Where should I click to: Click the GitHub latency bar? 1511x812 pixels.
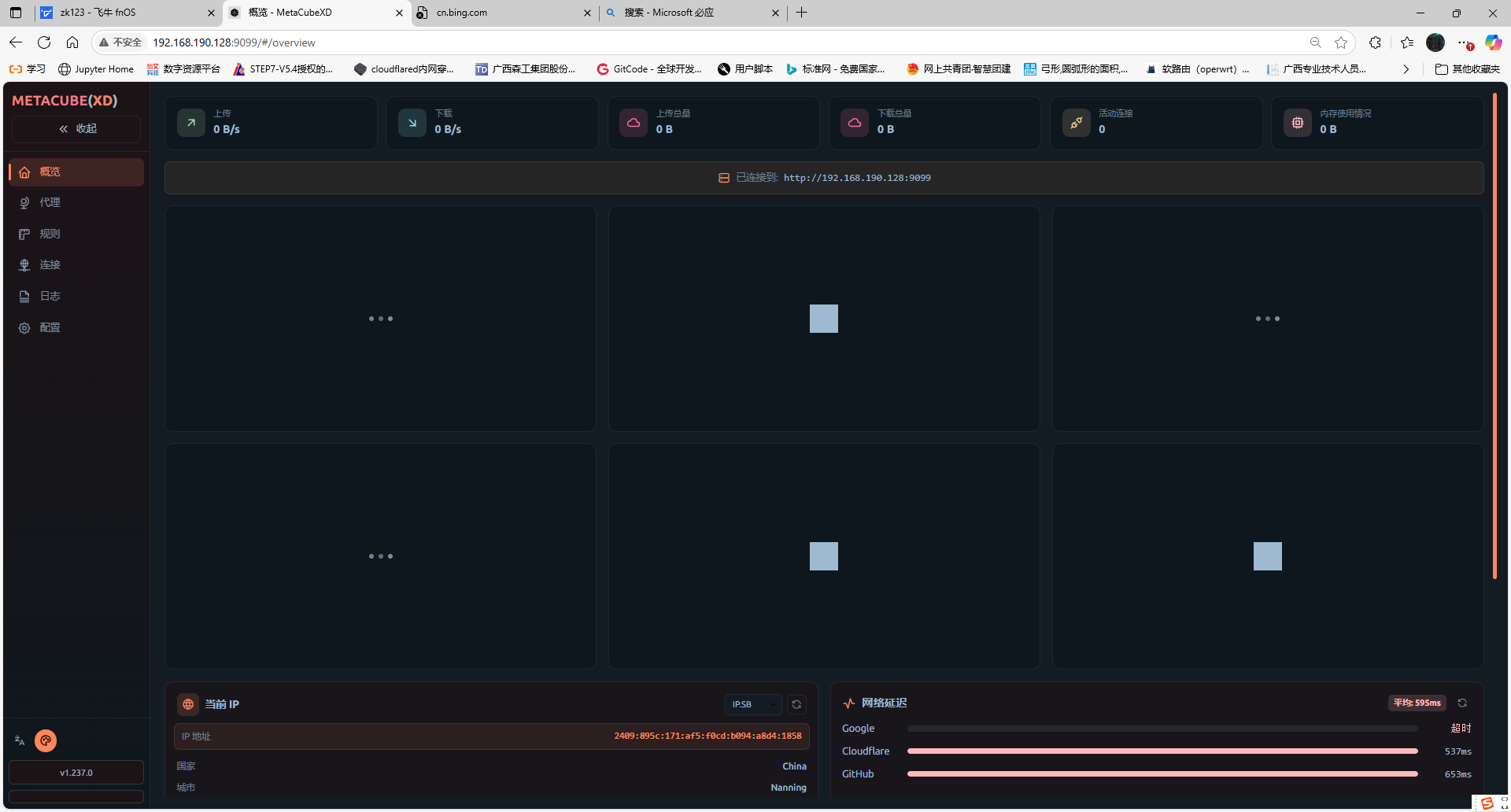(x=1162, y=774)
